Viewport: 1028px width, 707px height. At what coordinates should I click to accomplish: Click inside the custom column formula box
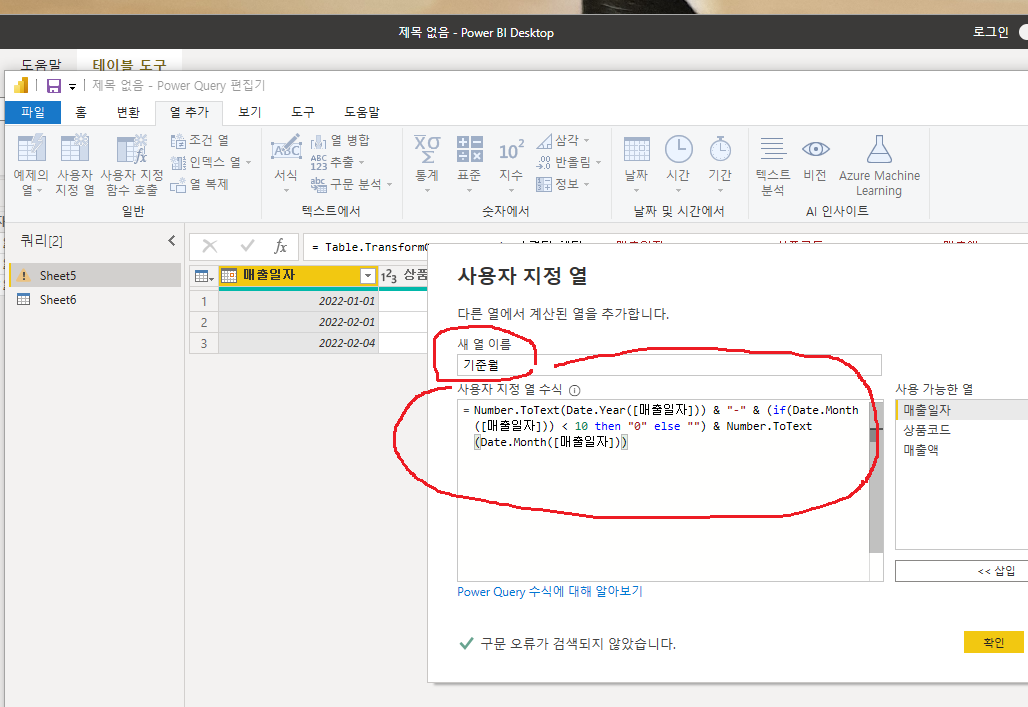663,489
